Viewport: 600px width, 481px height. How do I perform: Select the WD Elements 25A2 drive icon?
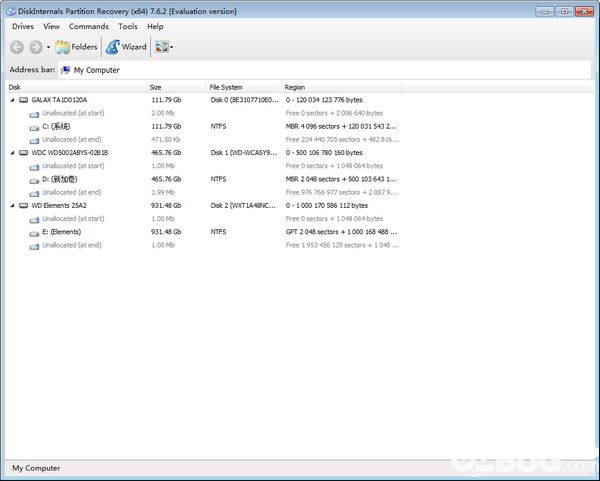click(x=24, y=205)
